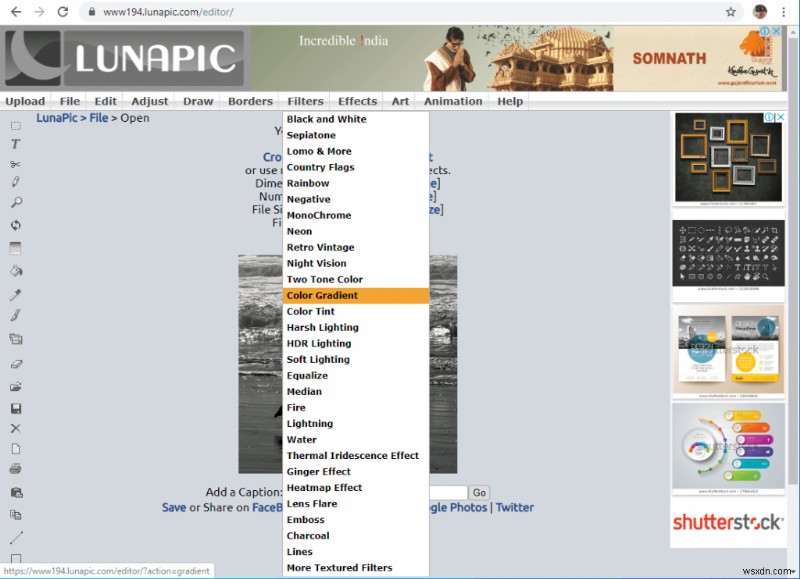Select highlighted Color Gradient filter
800x579 pixels.
click(x=356, y=295)
